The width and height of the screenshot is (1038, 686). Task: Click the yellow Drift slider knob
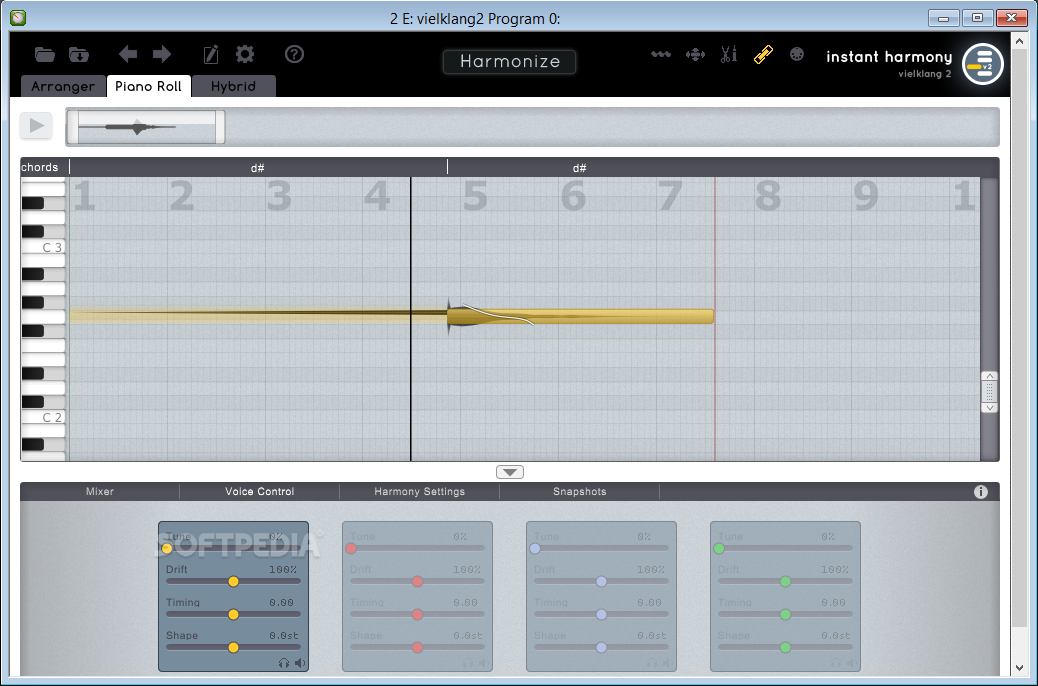point(233,581)
